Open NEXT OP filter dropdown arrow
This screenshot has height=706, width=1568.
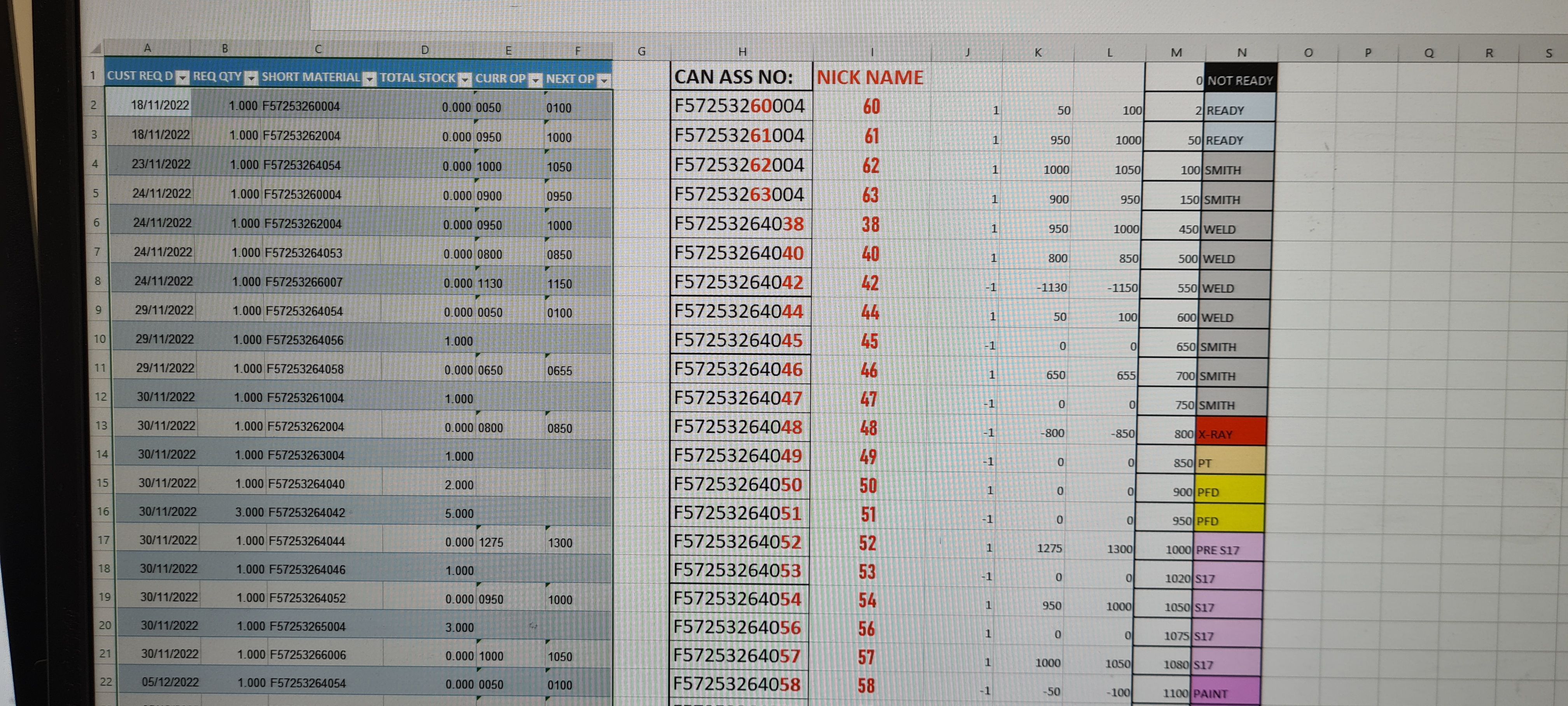click(604, 80)
